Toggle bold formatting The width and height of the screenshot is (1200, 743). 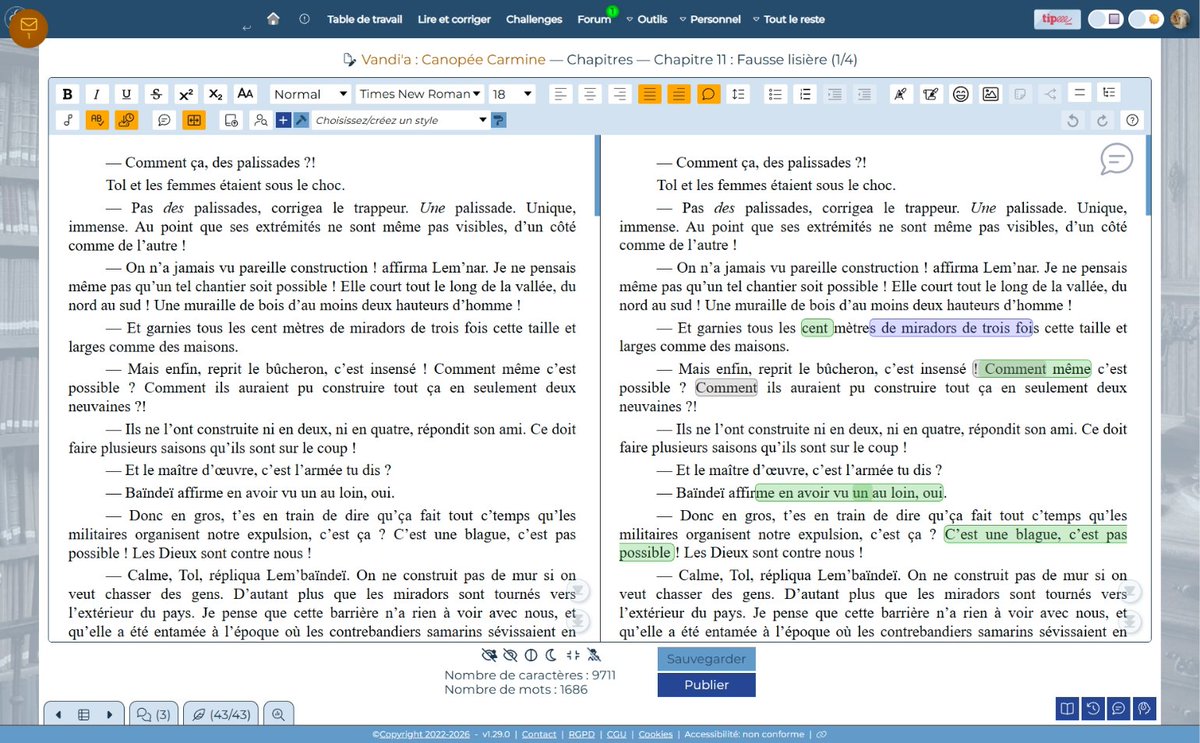(x=67, y=94)
